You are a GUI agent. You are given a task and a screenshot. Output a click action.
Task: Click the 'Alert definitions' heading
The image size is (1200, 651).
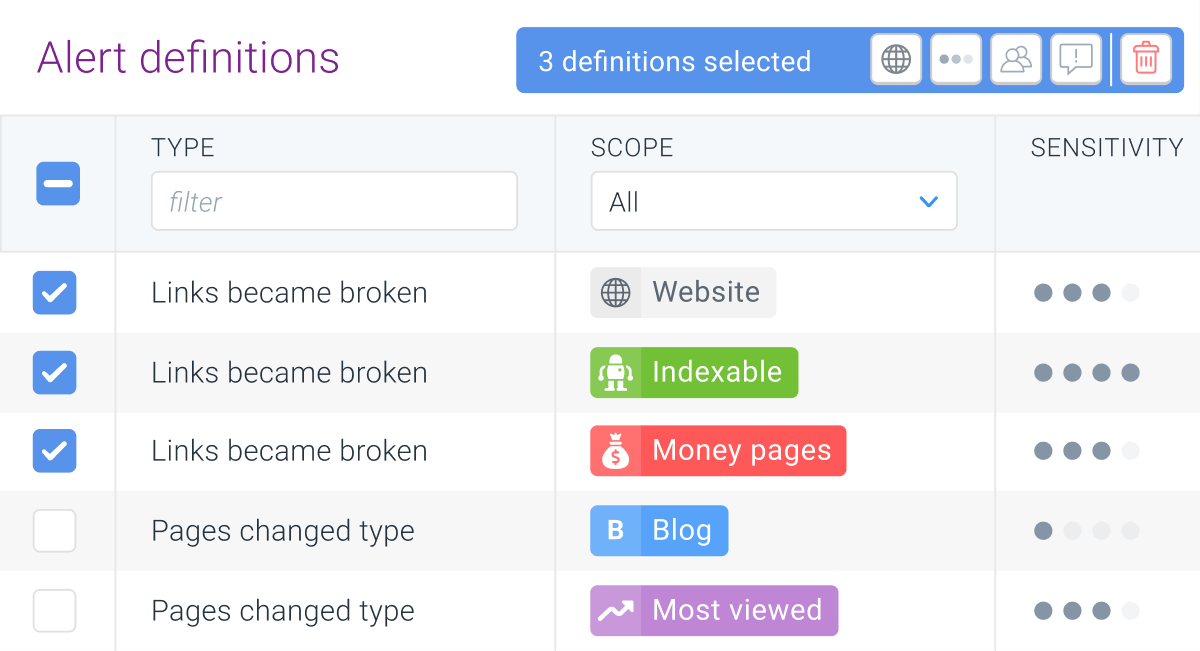click(x=188, y=58)
